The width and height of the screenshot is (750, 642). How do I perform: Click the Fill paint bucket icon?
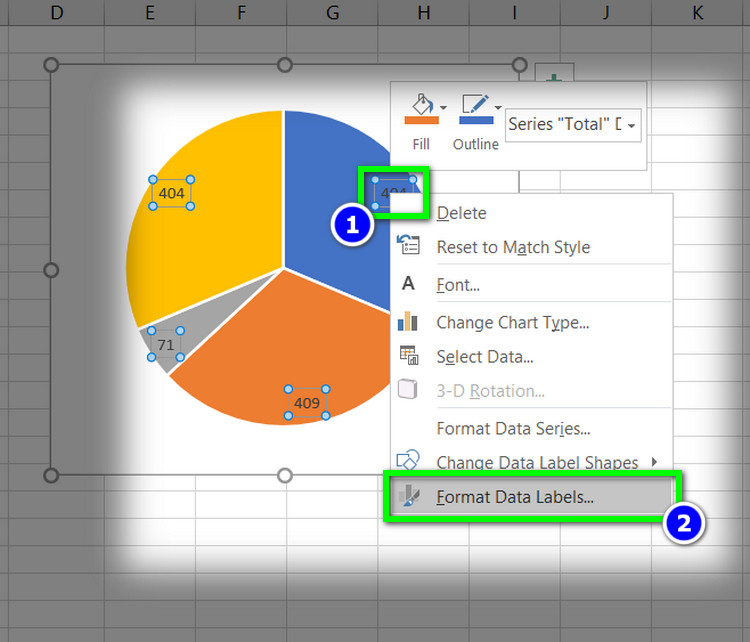click(x=422, y=104)
